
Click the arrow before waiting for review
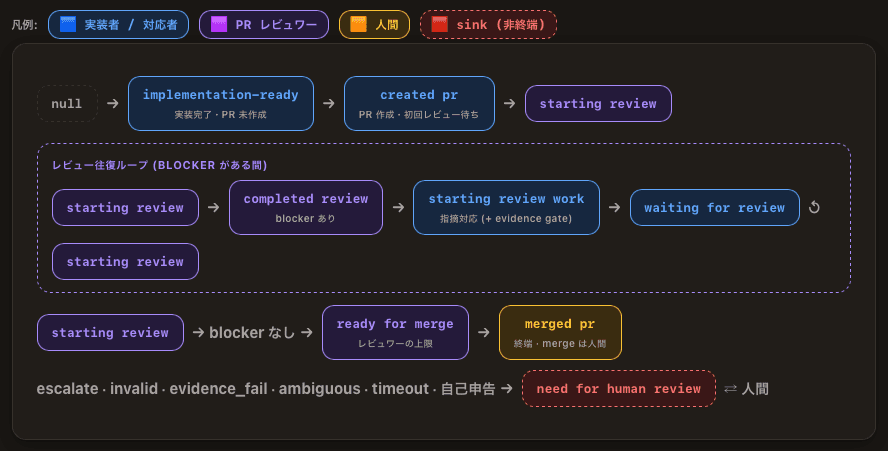pos(614,207)
